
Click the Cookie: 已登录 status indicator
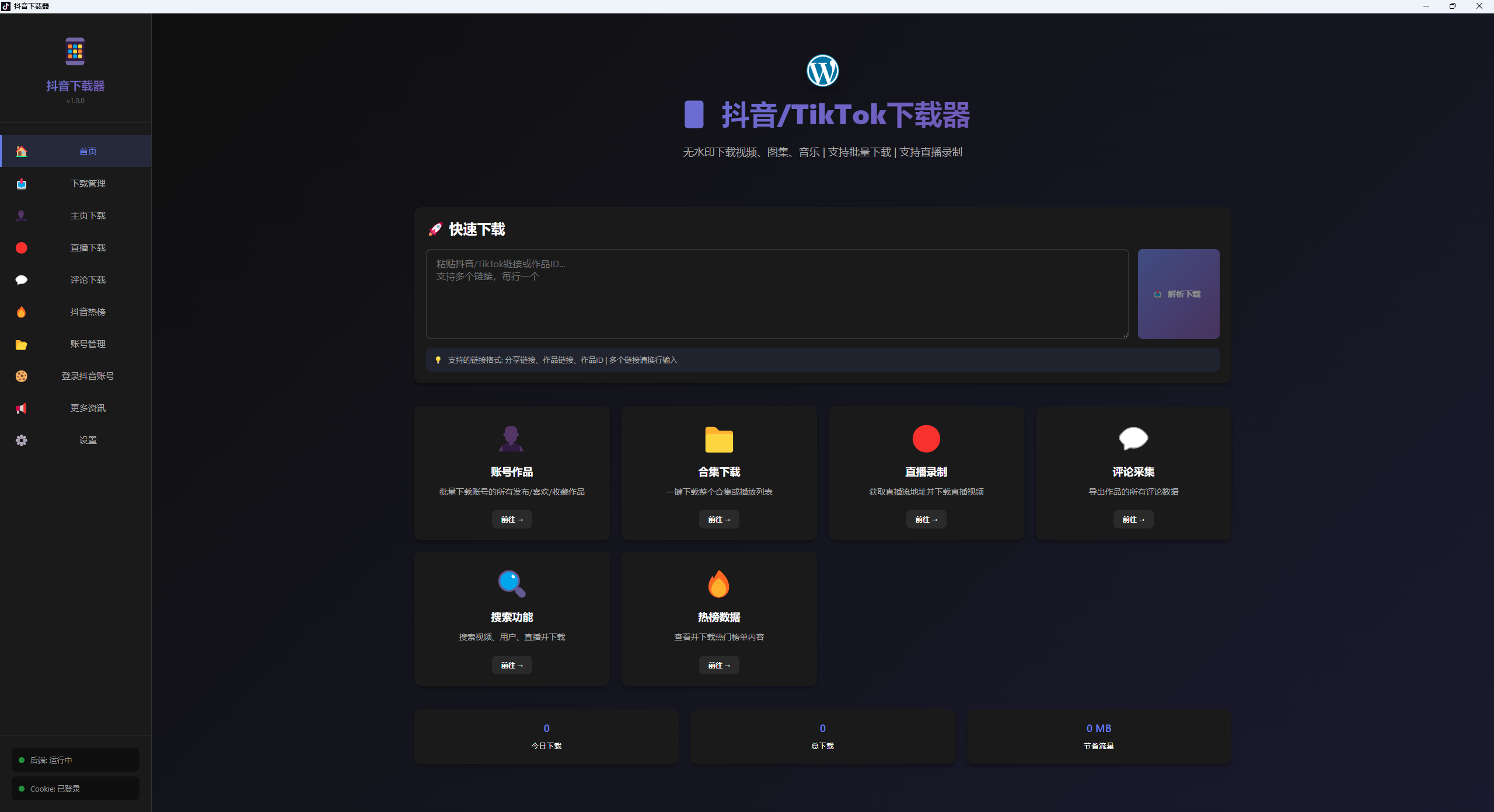(x=75, y=789)
